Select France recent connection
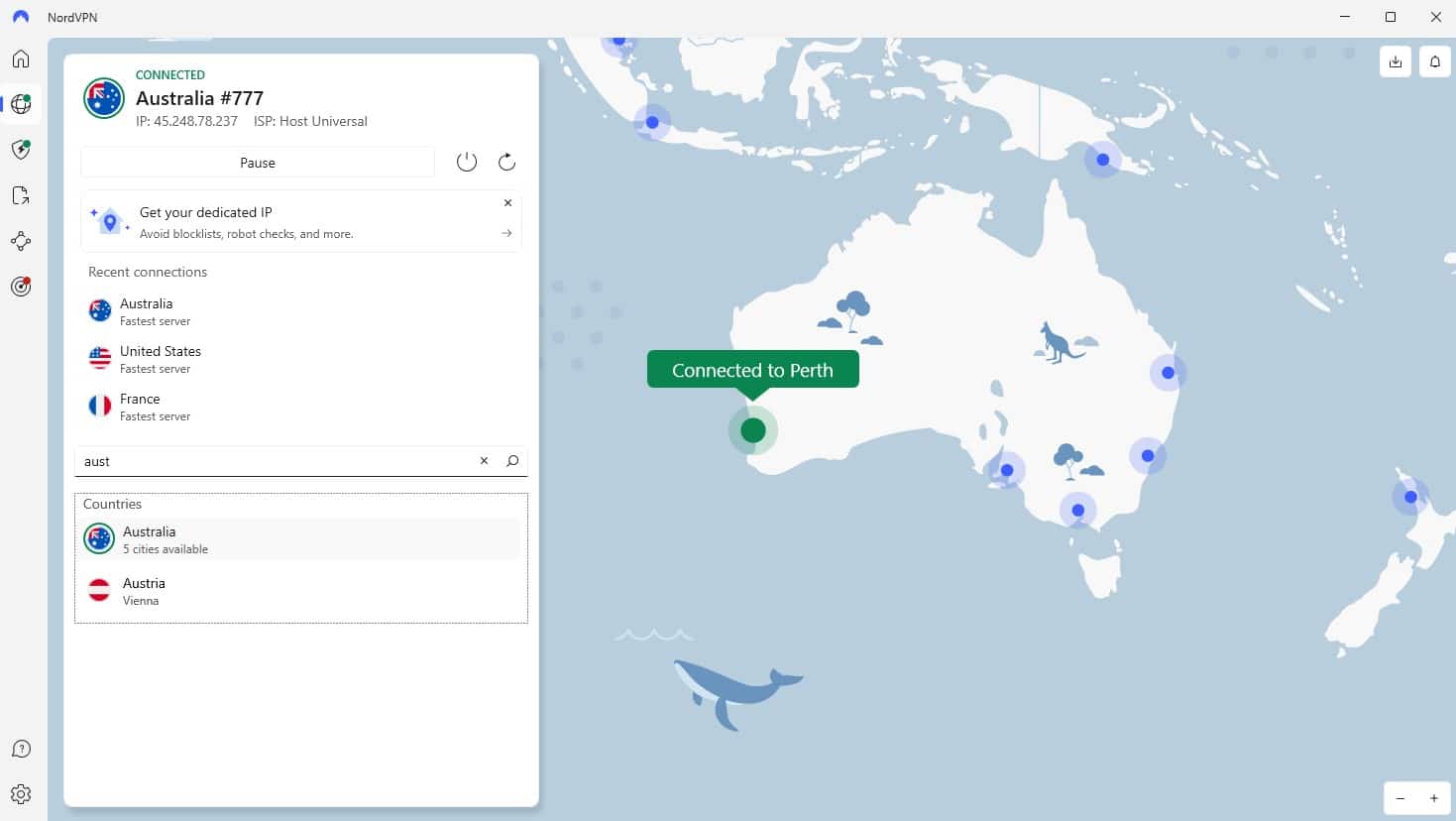The height and width of the screenshot is (821, 1456). pyautogui.click(x=301, y=407)
